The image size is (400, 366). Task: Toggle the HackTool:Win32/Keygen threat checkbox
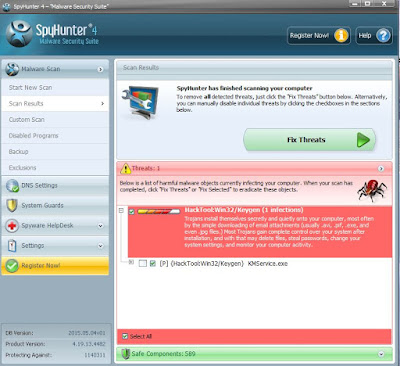point(132,211)
